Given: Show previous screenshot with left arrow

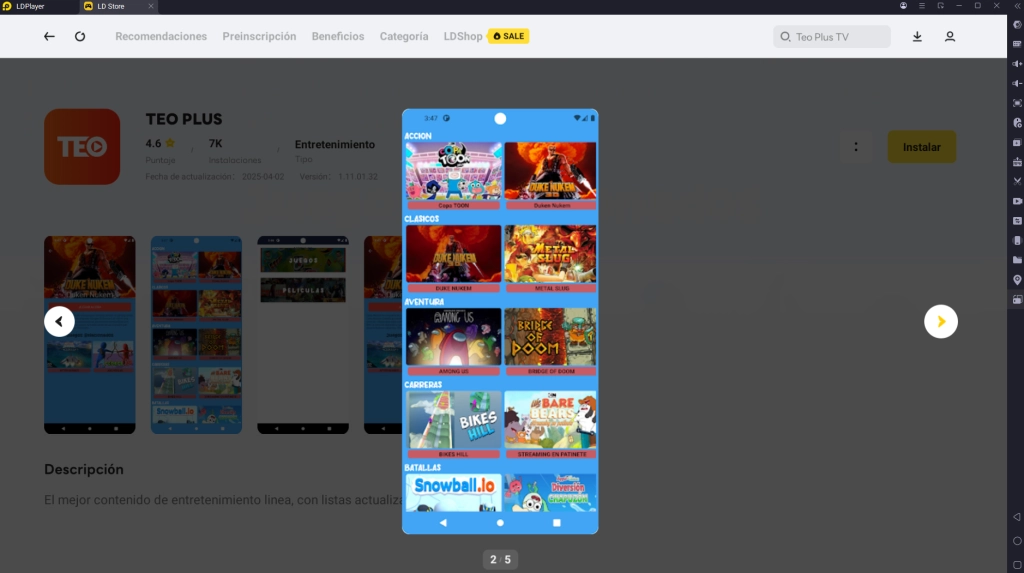Looking at the screenshot, I should (59, 321).
